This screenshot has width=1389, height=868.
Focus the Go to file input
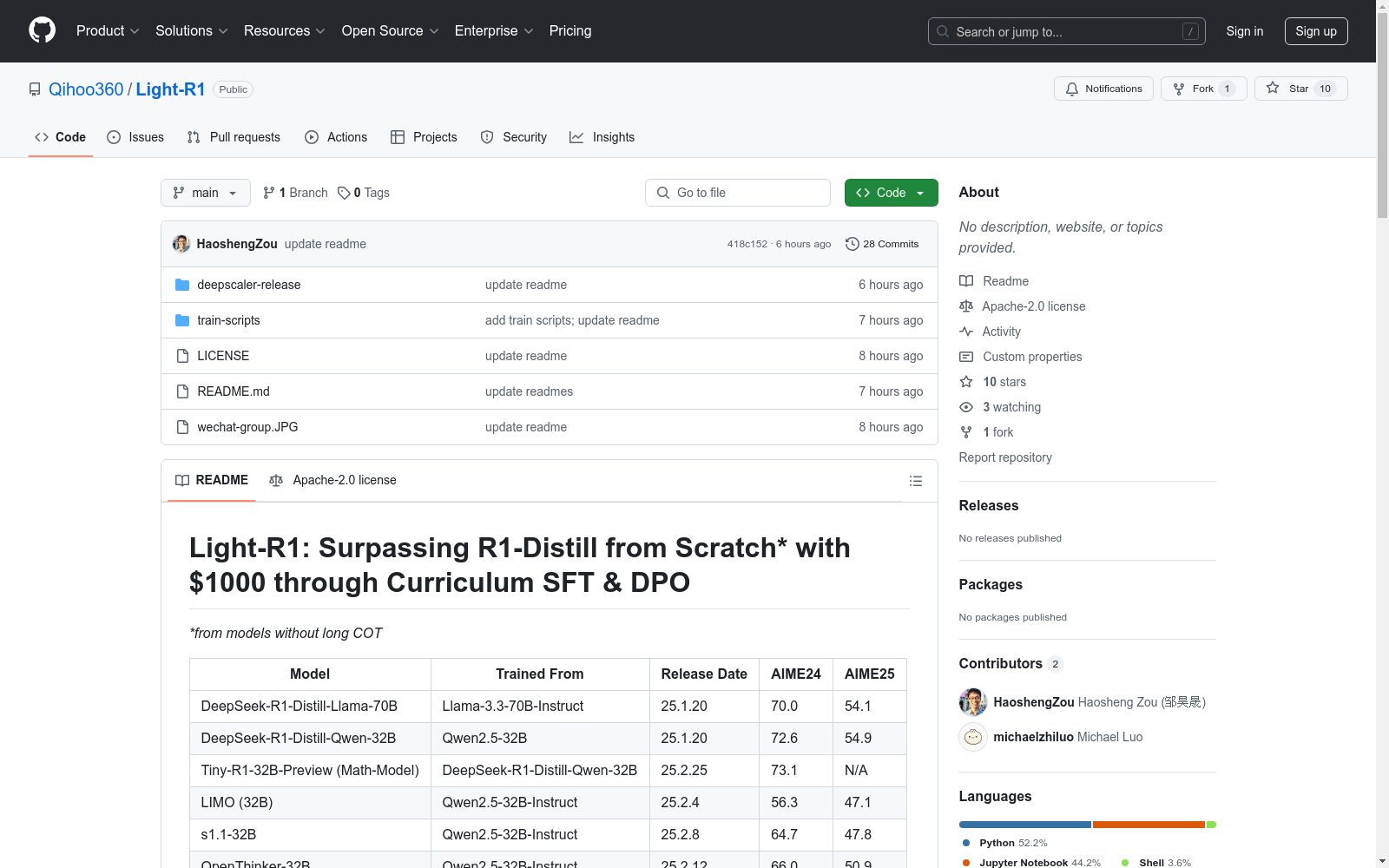[738, 193]
